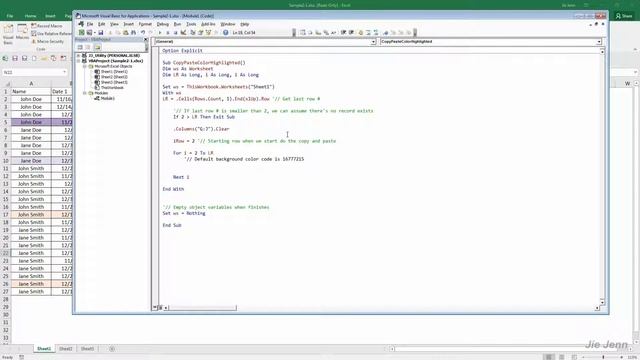Toggle Breakpoint hand icon on Edit toolbar
Screen dimensions: 640x360
tap(360, 33)
